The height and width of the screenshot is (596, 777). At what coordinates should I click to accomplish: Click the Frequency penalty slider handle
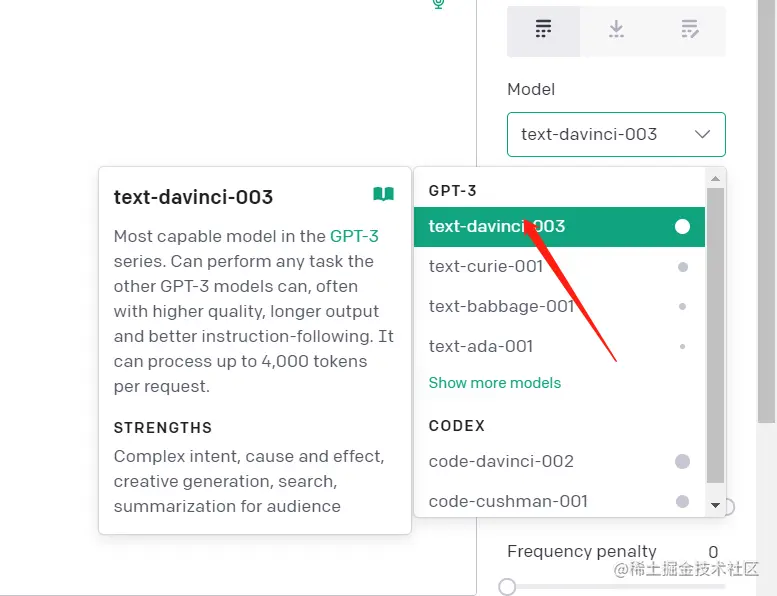pos(507,587)
